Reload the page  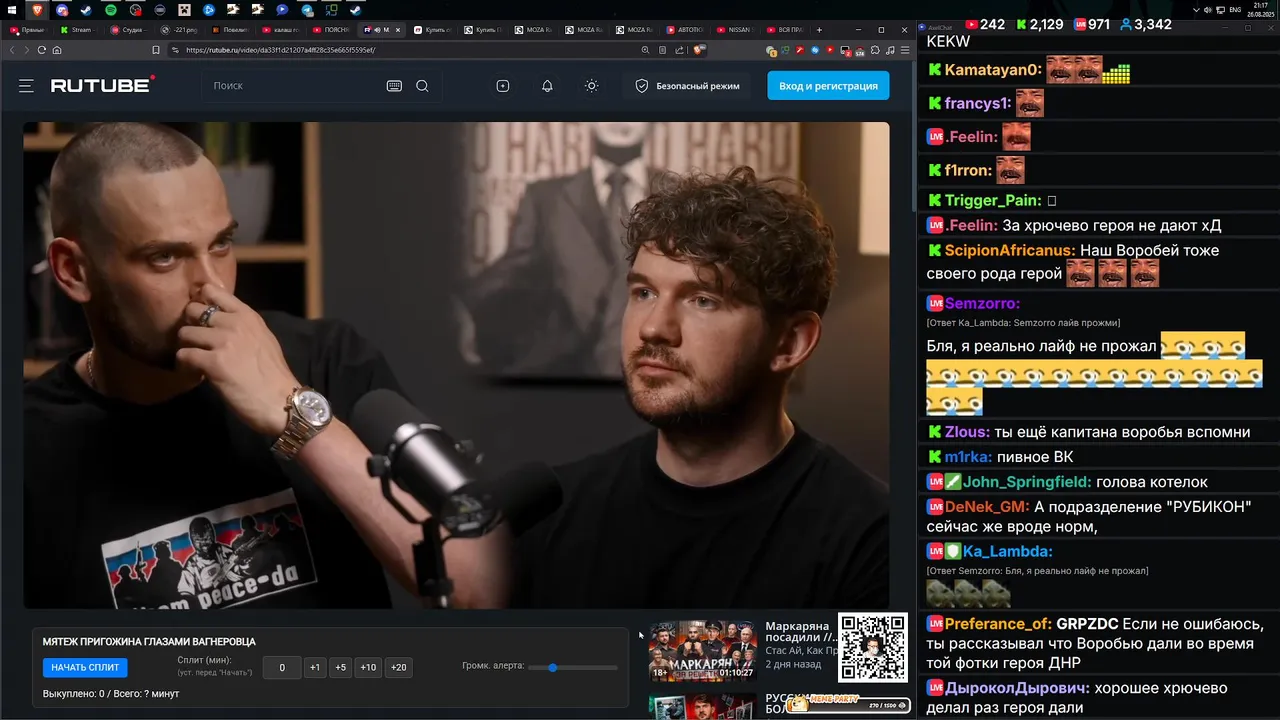tap(42, 50)
